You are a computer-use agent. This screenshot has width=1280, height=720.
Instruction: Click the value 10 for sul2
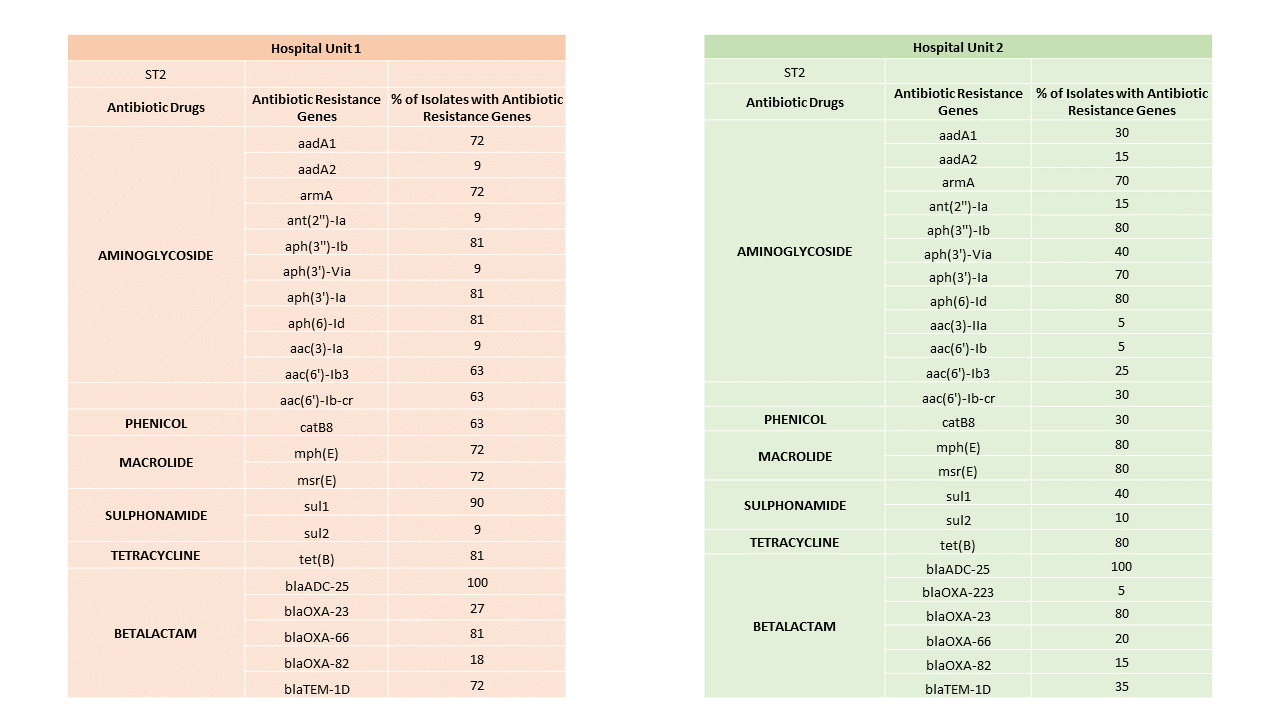click(x=1121, y=518)
